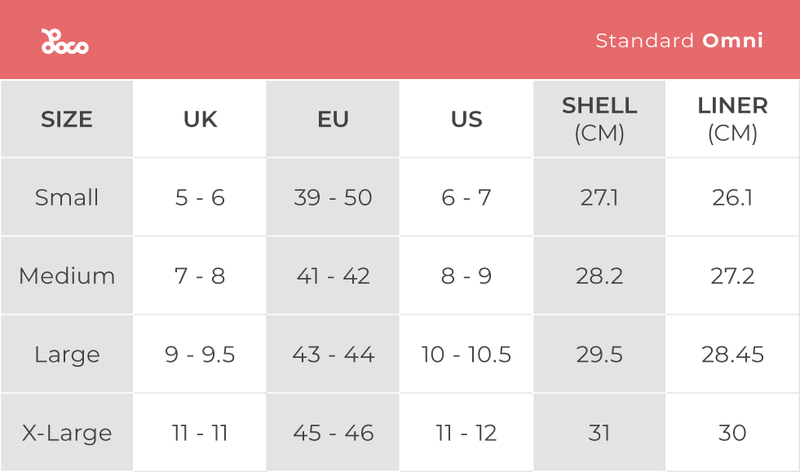The height and width of the screenshot is (472, 800).
Task: Click the US 8 - 9 cell
Action: (x=466, y=275)
